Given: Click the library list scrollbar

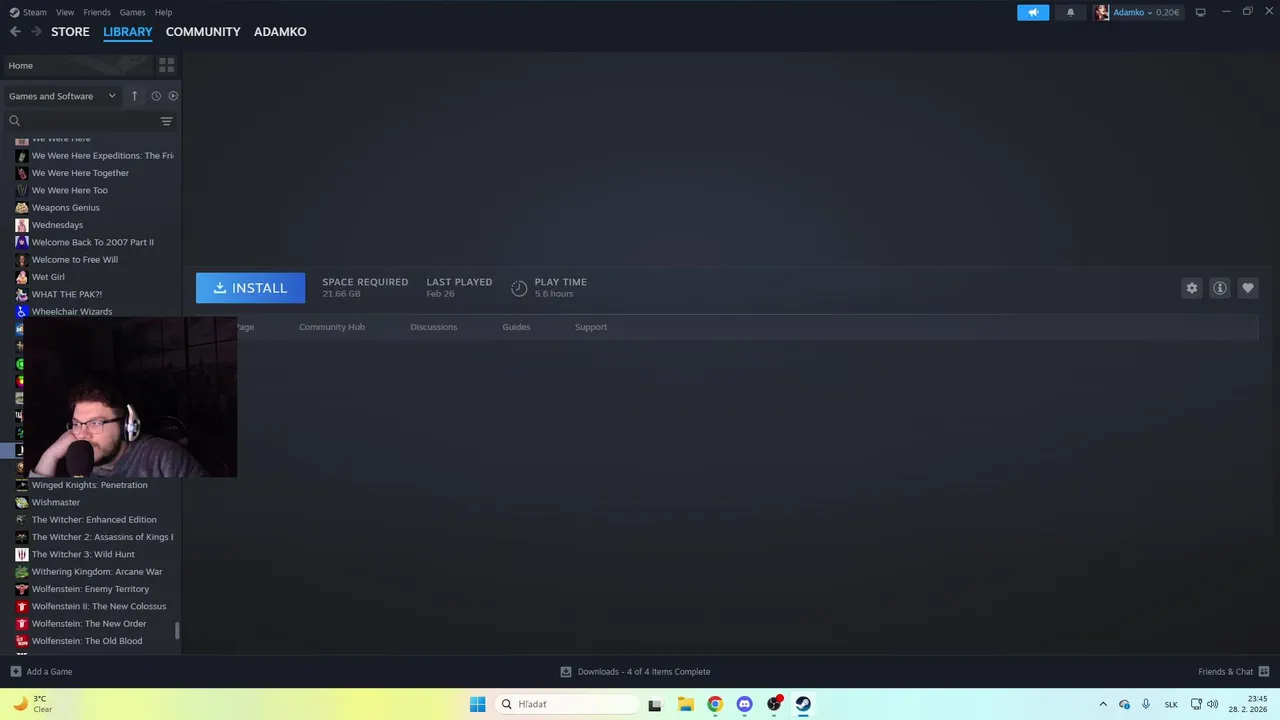Looking at the screenshot, I should (178, 630).
